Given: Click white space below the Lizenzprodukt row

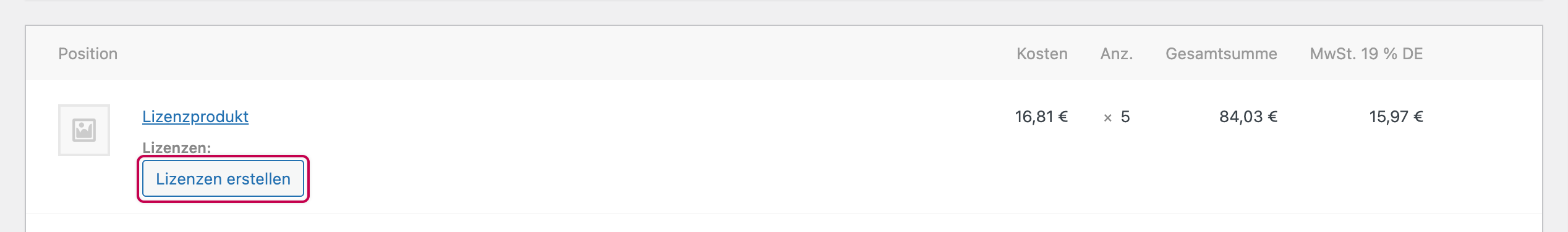Looking at the screenshot, I should pyautogui.click(x=783, y=223).
